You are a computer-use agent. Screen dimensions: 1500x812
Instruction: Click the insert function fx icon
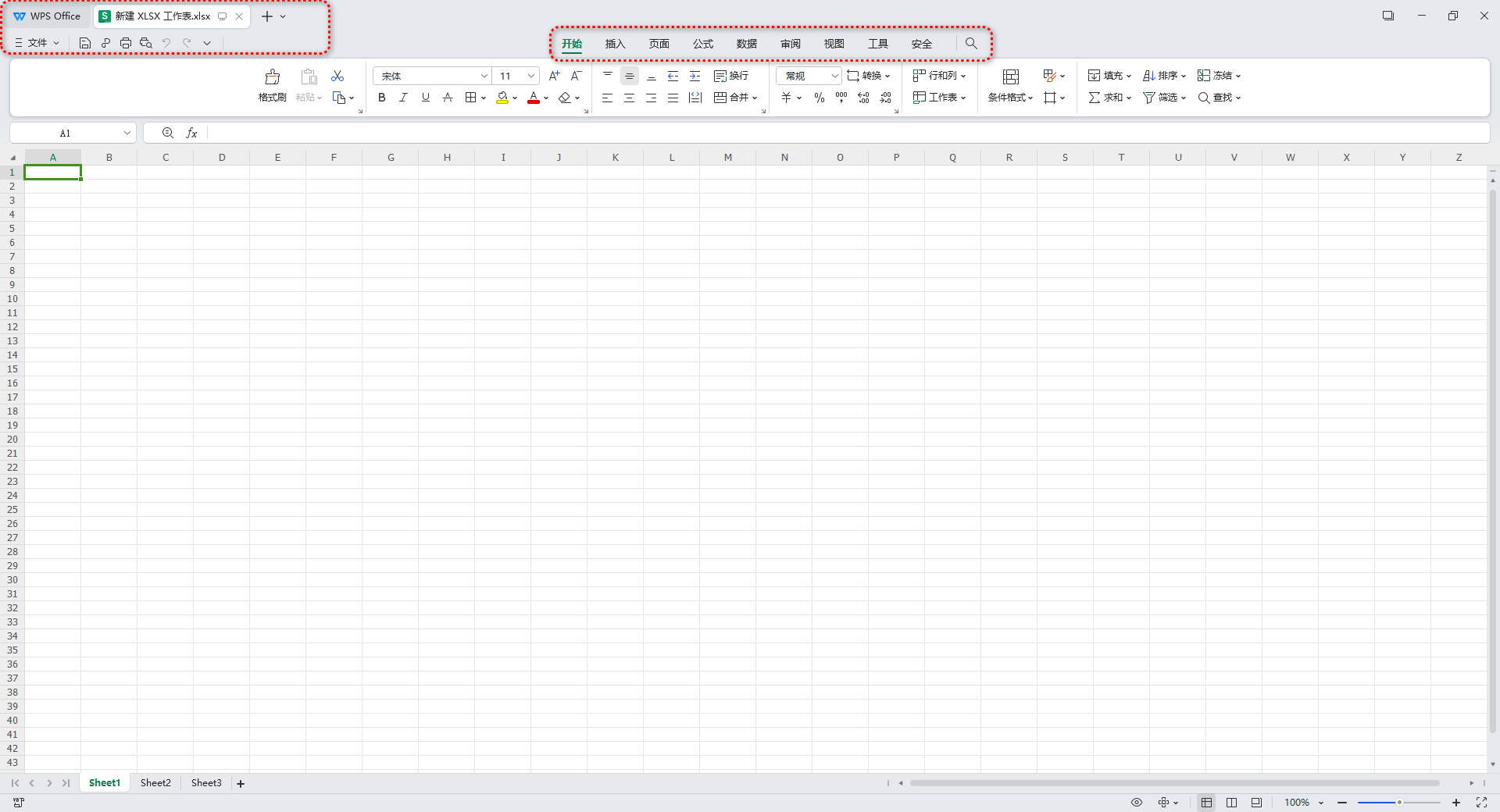(x=191, y=134)
